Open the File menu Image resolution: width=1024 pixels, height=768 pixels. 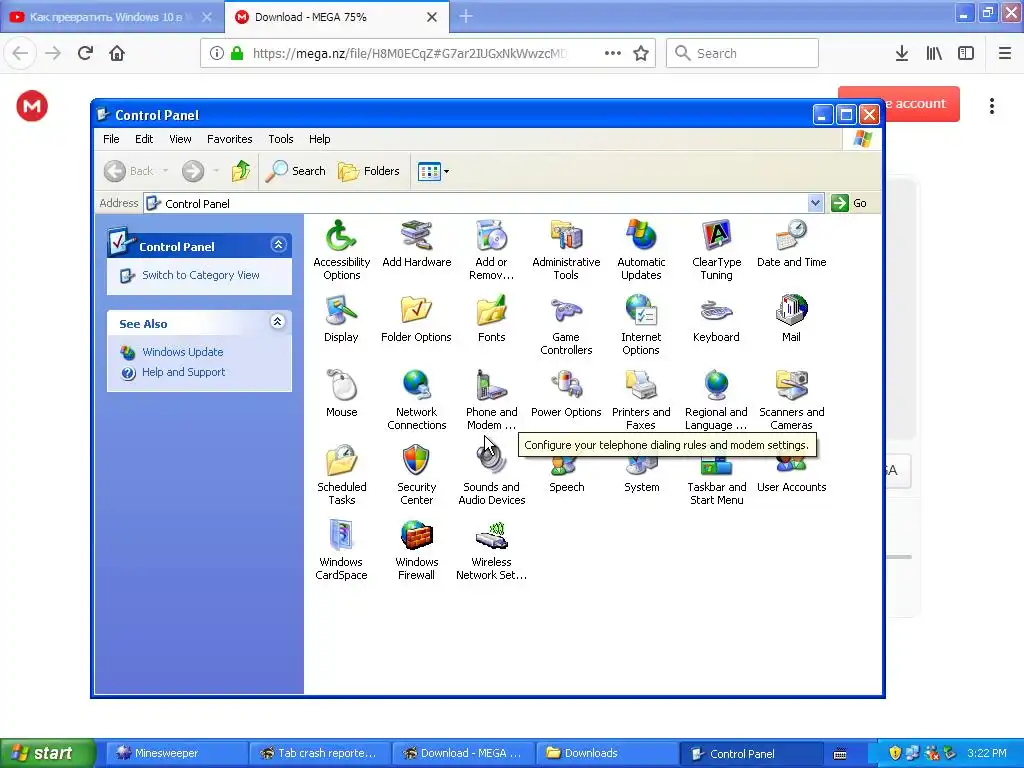[111, 139]
